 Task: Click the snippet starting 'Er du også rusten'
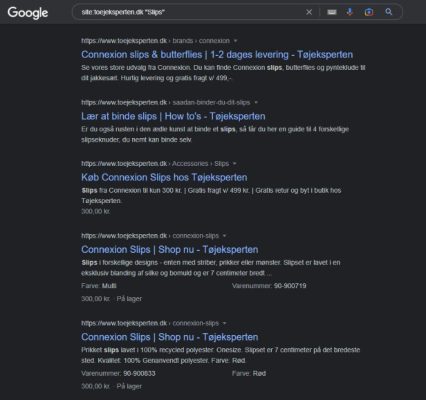215,134
